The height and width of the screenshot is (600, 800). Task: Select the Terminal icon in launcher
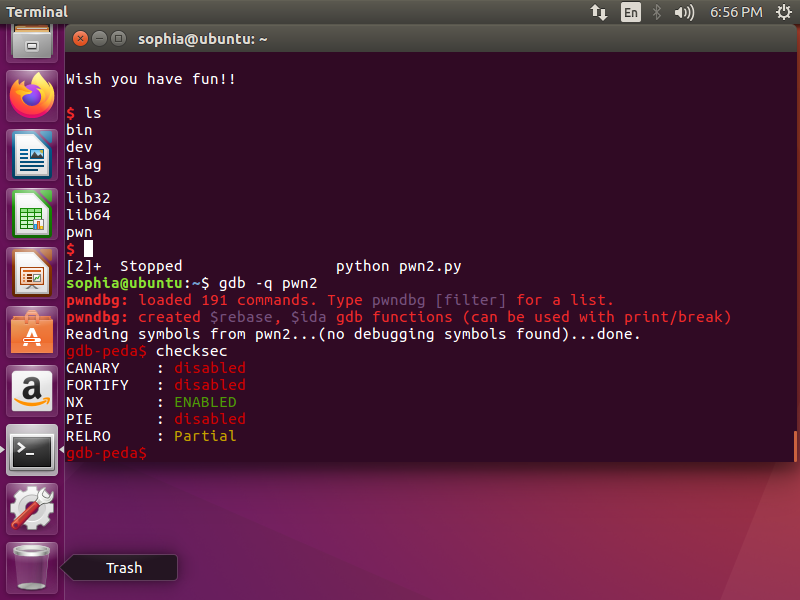[x=32, y=450]
